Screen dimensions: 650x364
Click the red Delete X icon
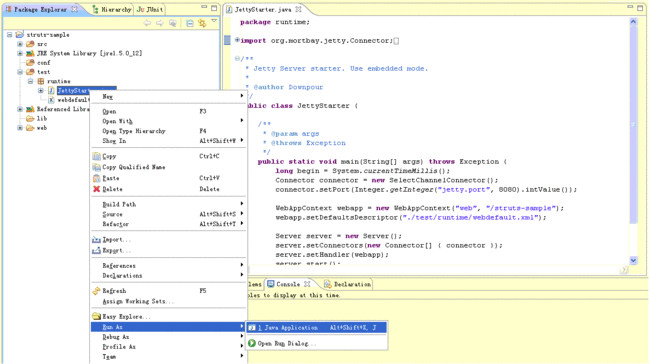click(x=97, y=189)
